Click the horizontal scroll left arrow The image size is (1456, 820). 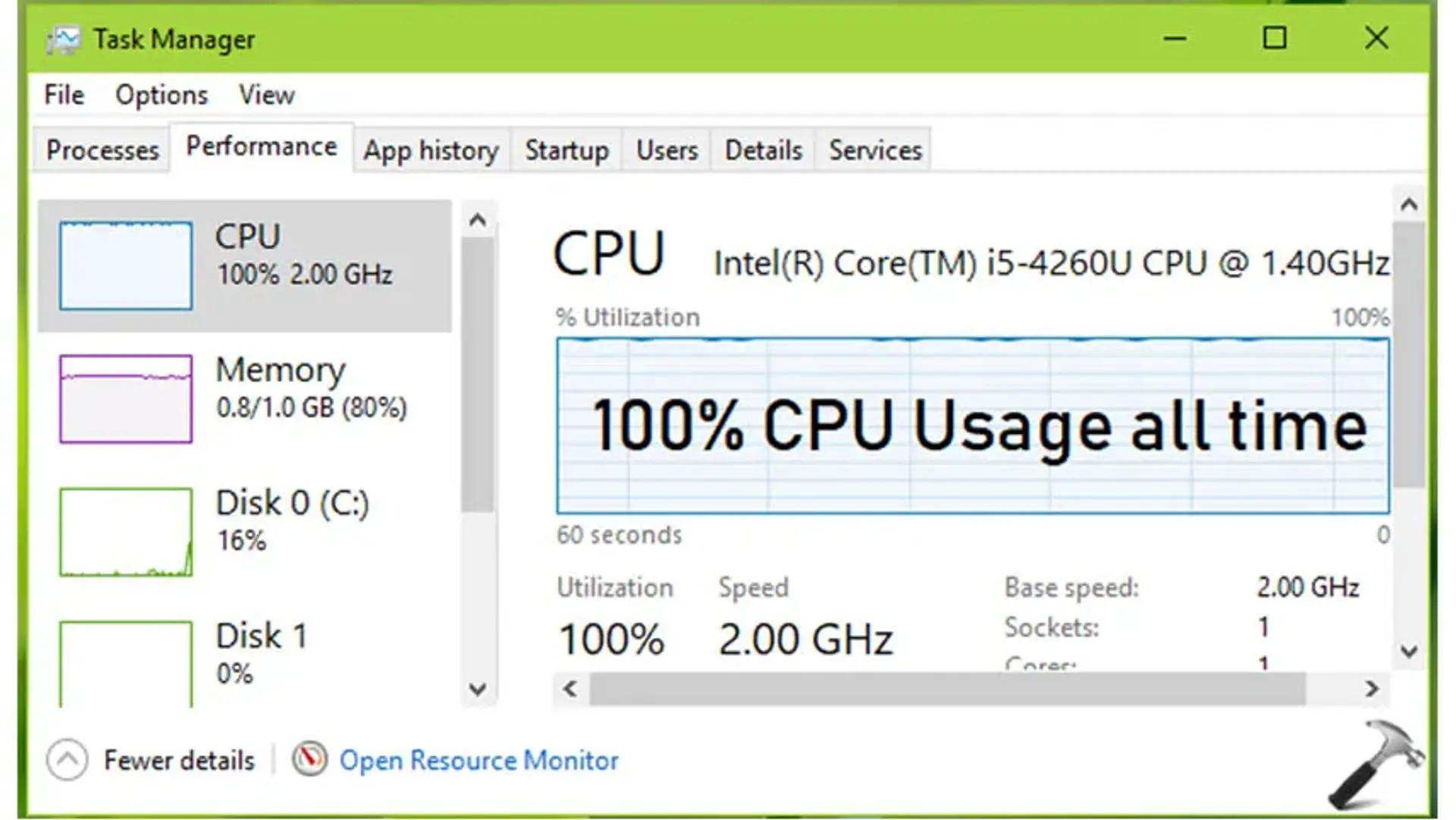pos(570,689)
